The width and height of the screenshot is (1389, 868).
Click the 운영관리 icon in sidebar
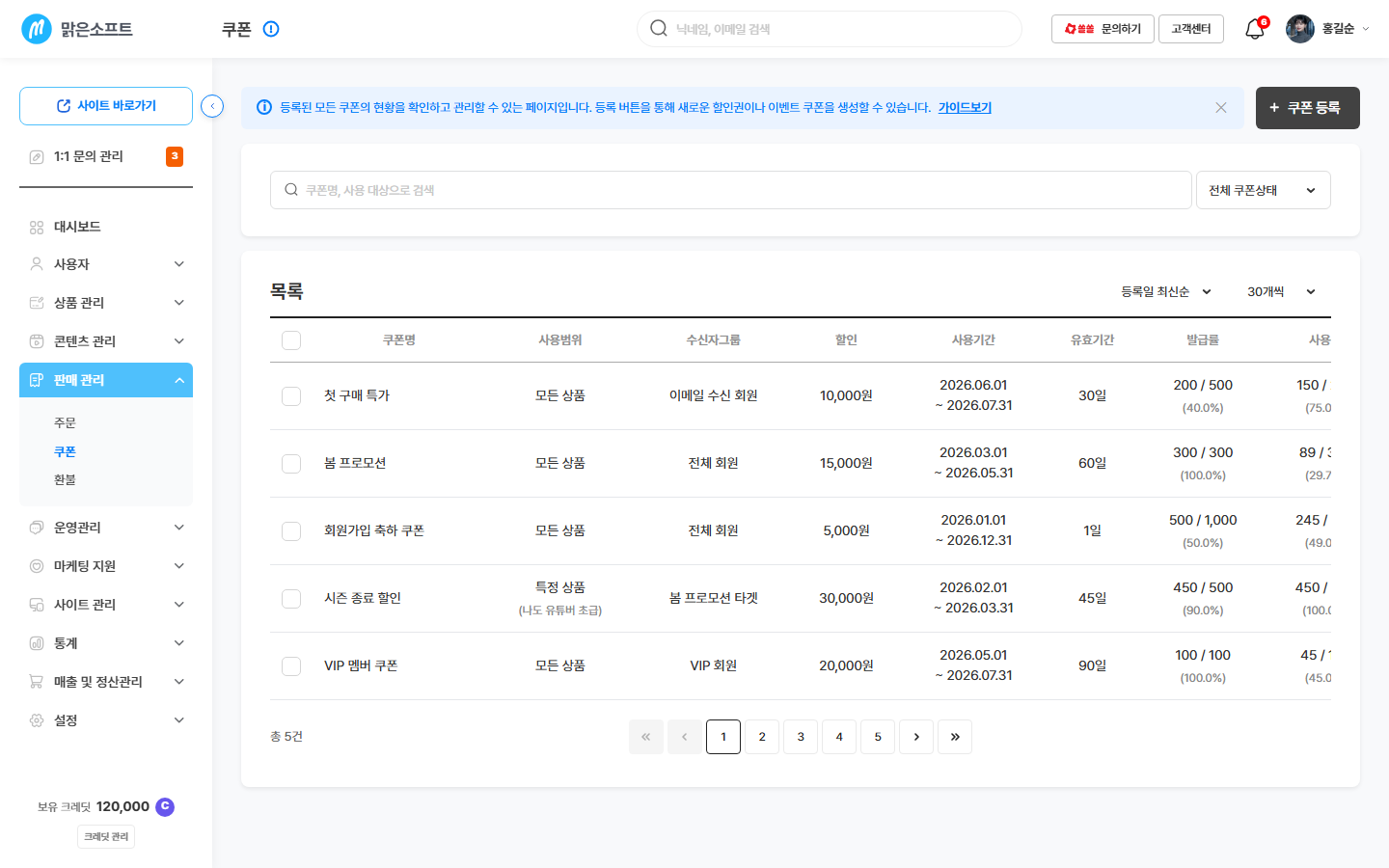click(37, 528)
